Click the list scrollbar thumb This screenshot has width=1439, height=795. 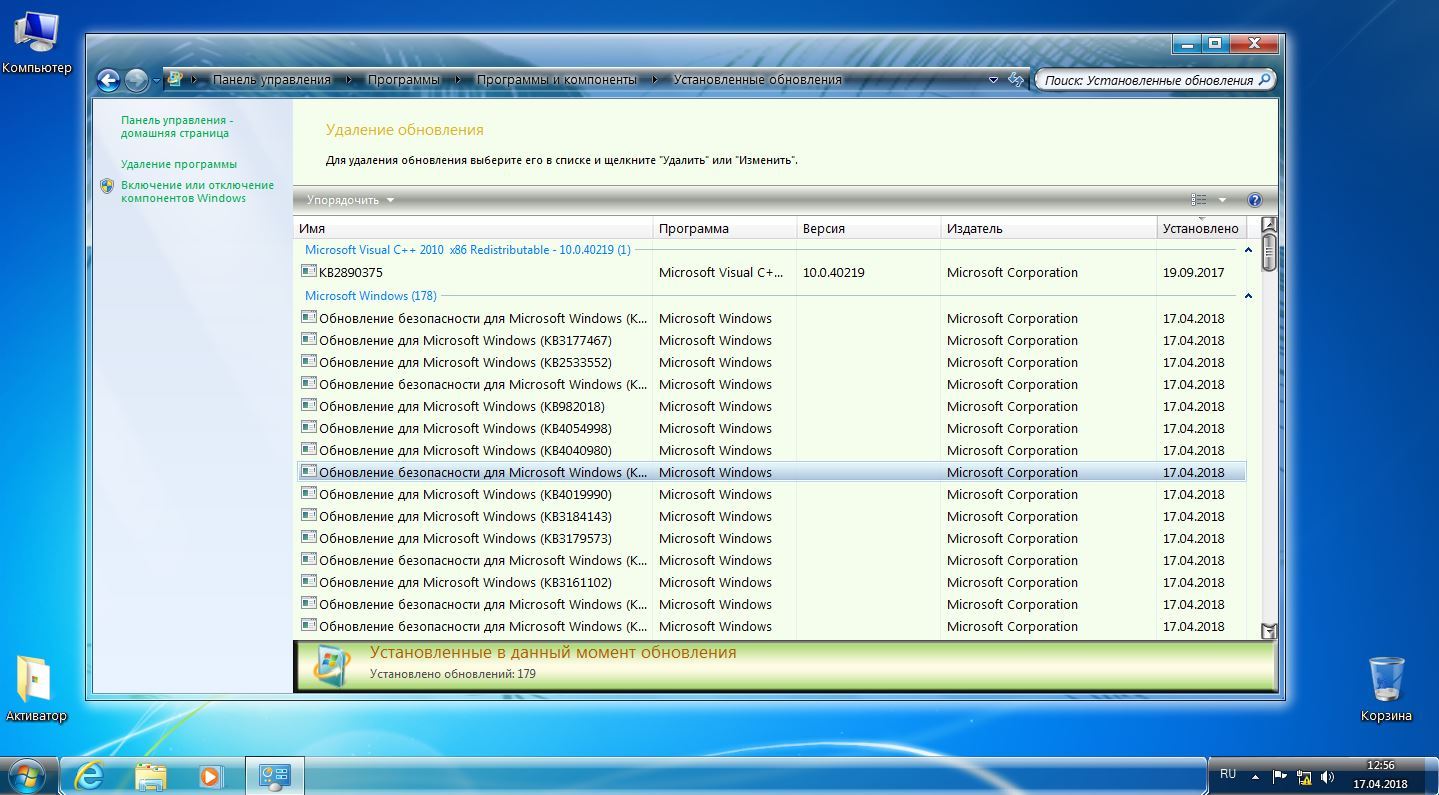(1269, 252)
